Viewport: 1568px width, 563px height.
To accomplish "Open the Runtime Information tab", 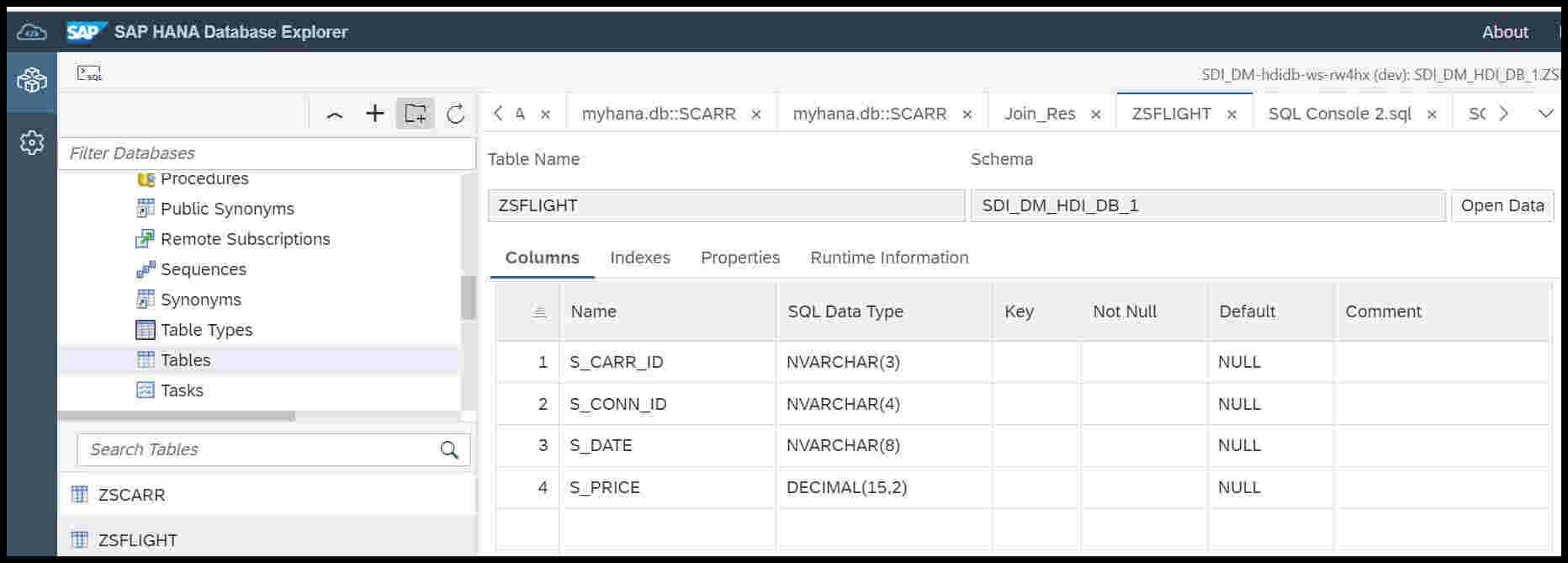I will [x=888, y=258].
